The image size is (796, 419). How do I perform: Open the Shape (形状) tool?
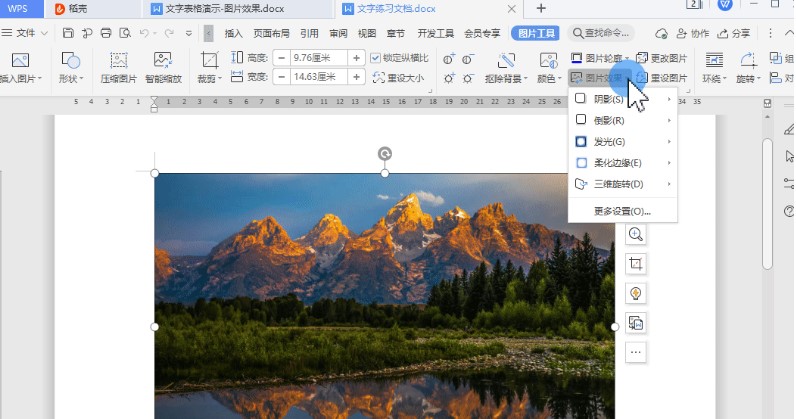(x=70, y=67)
